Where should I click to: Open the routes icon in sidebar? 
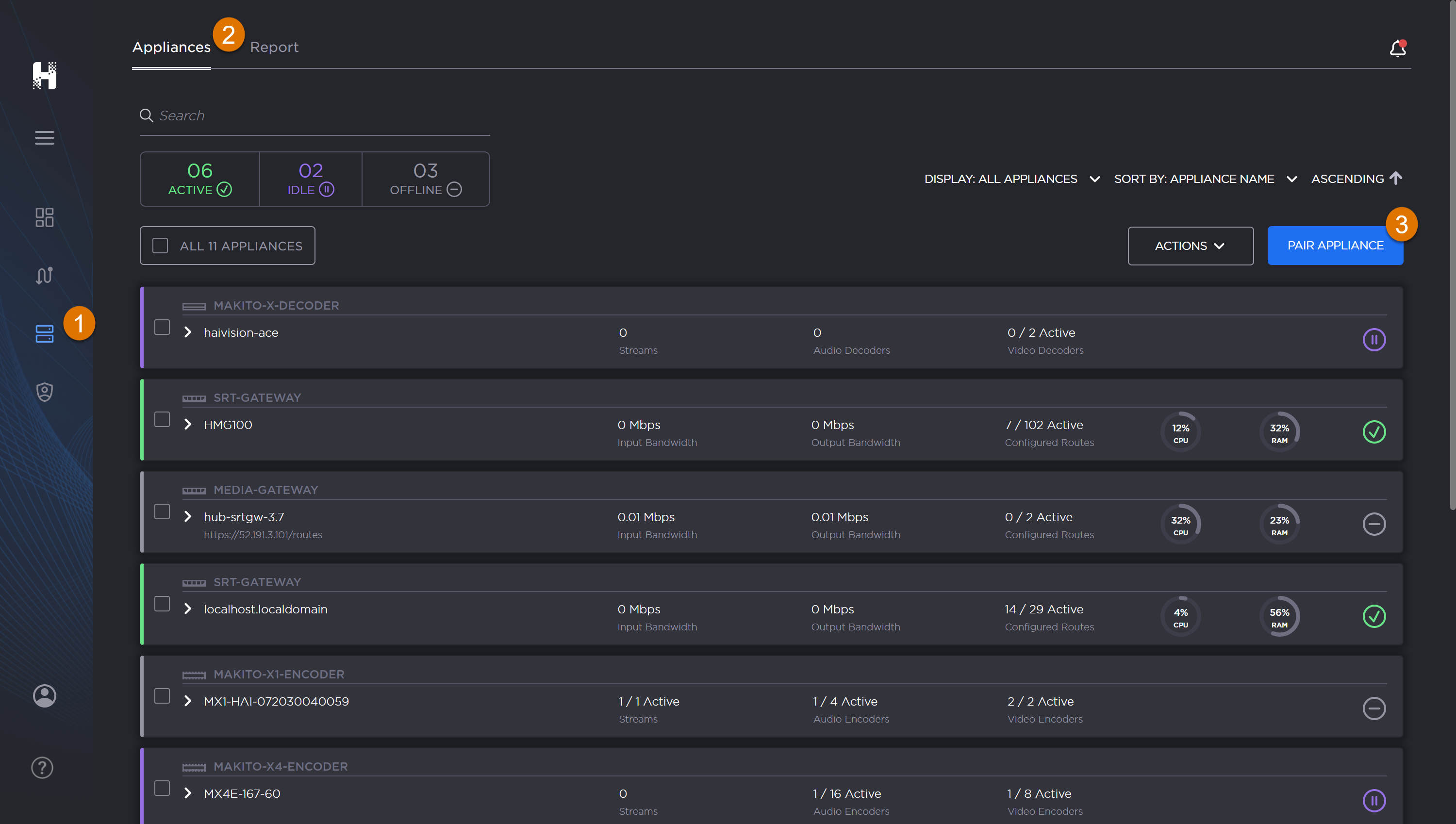pyautogui.click(x=44, y=276)
